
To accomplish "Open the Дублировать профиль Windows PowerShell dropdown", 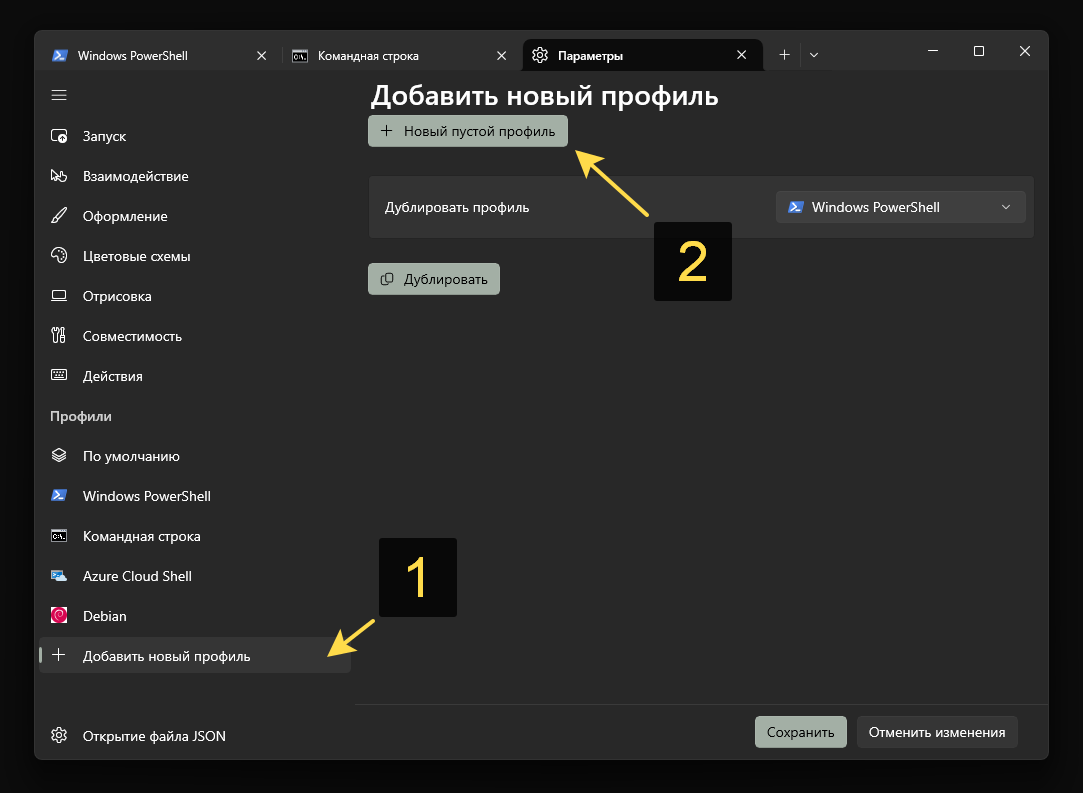I will point(901,207).
